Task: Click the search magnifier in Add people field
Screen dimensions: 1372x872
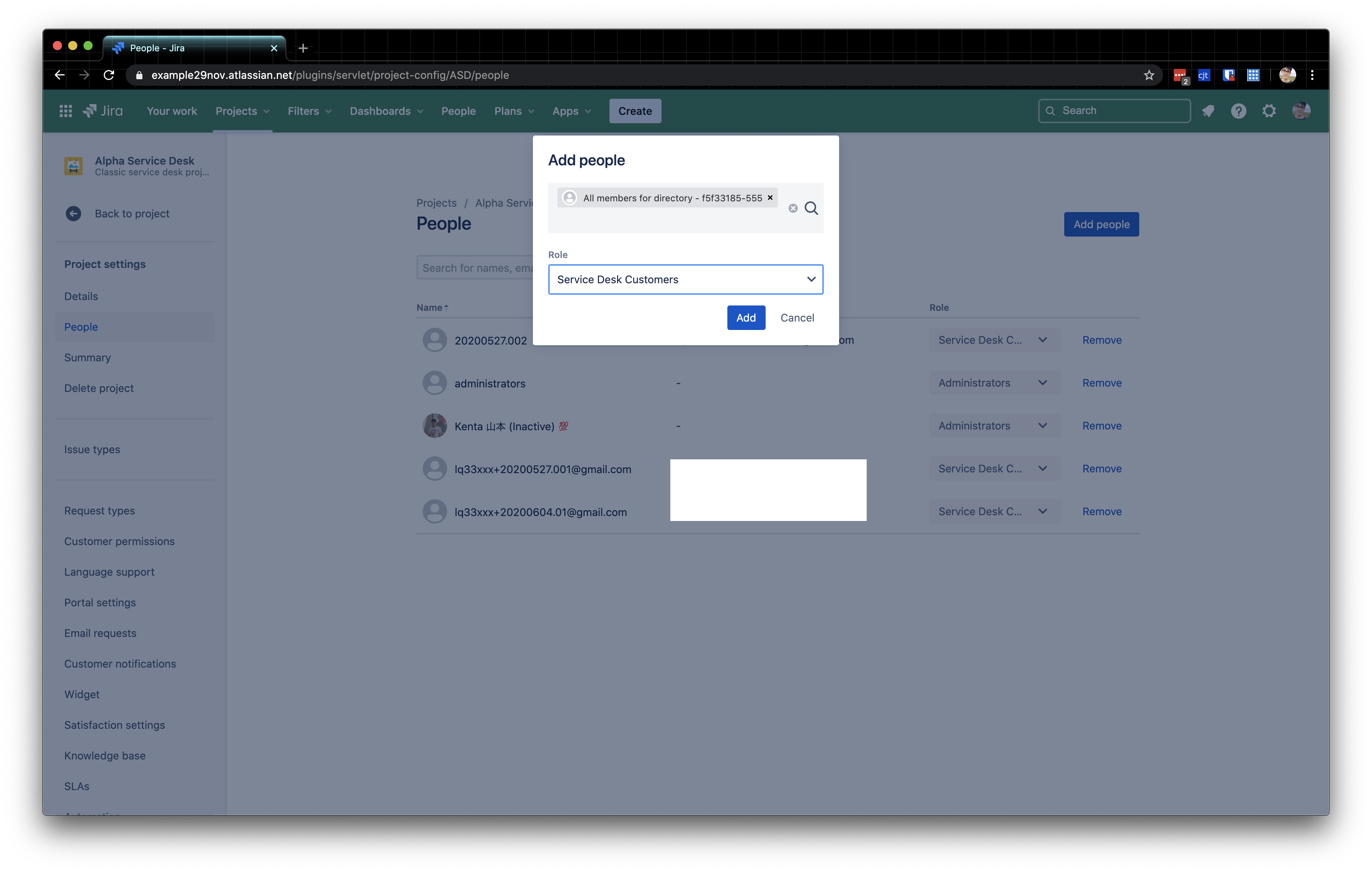Action: coord(811,209)
